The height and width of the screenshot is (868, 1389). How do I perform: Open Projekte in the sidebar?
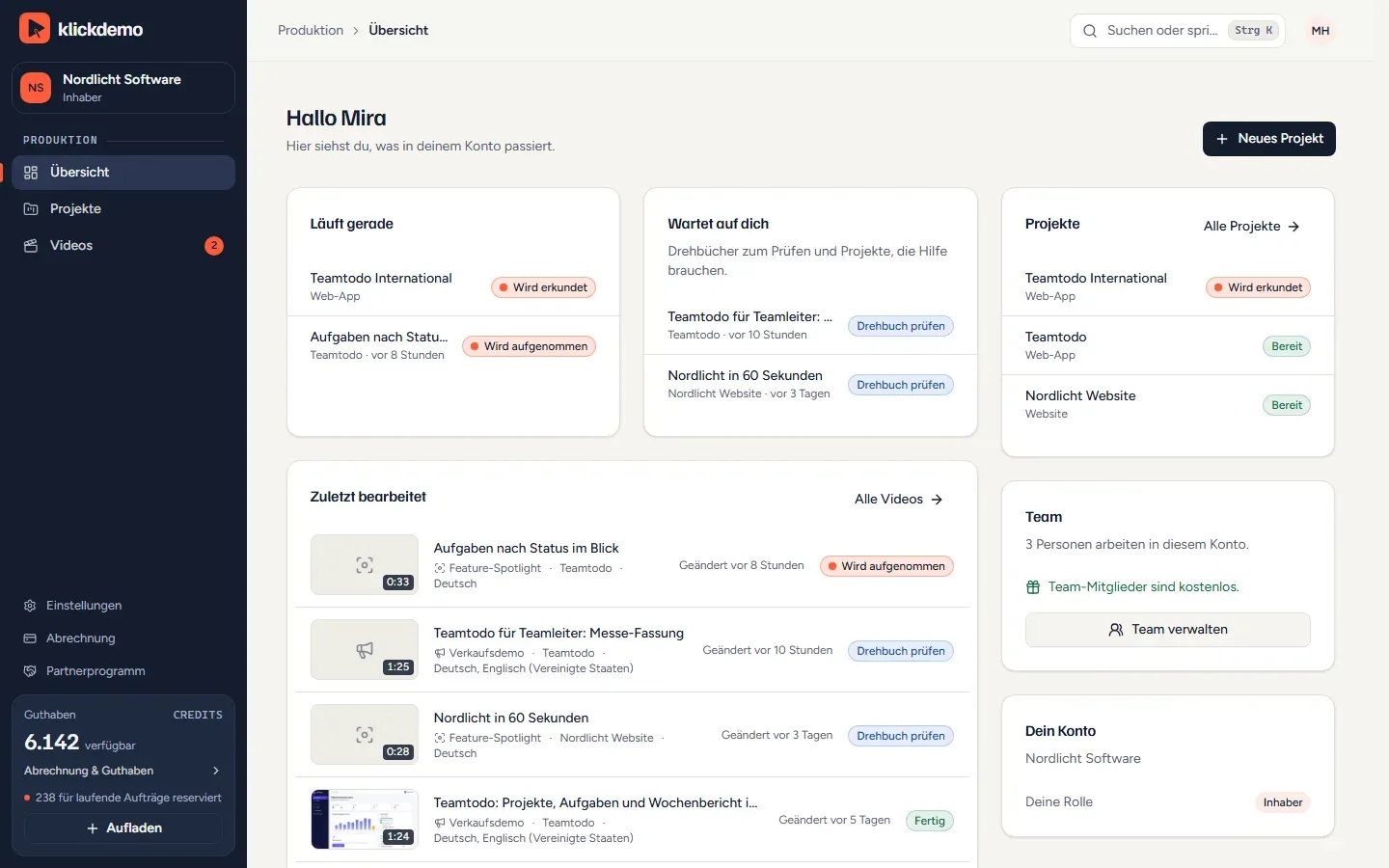(123, 209)
